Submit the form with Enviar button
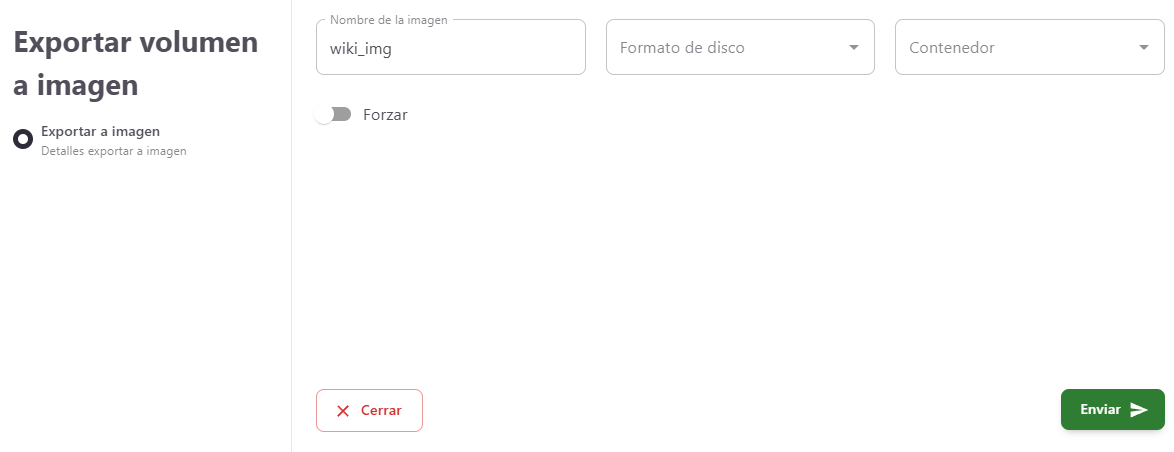This screenshot has height=452, width=1174. (x=1112, y=410)
